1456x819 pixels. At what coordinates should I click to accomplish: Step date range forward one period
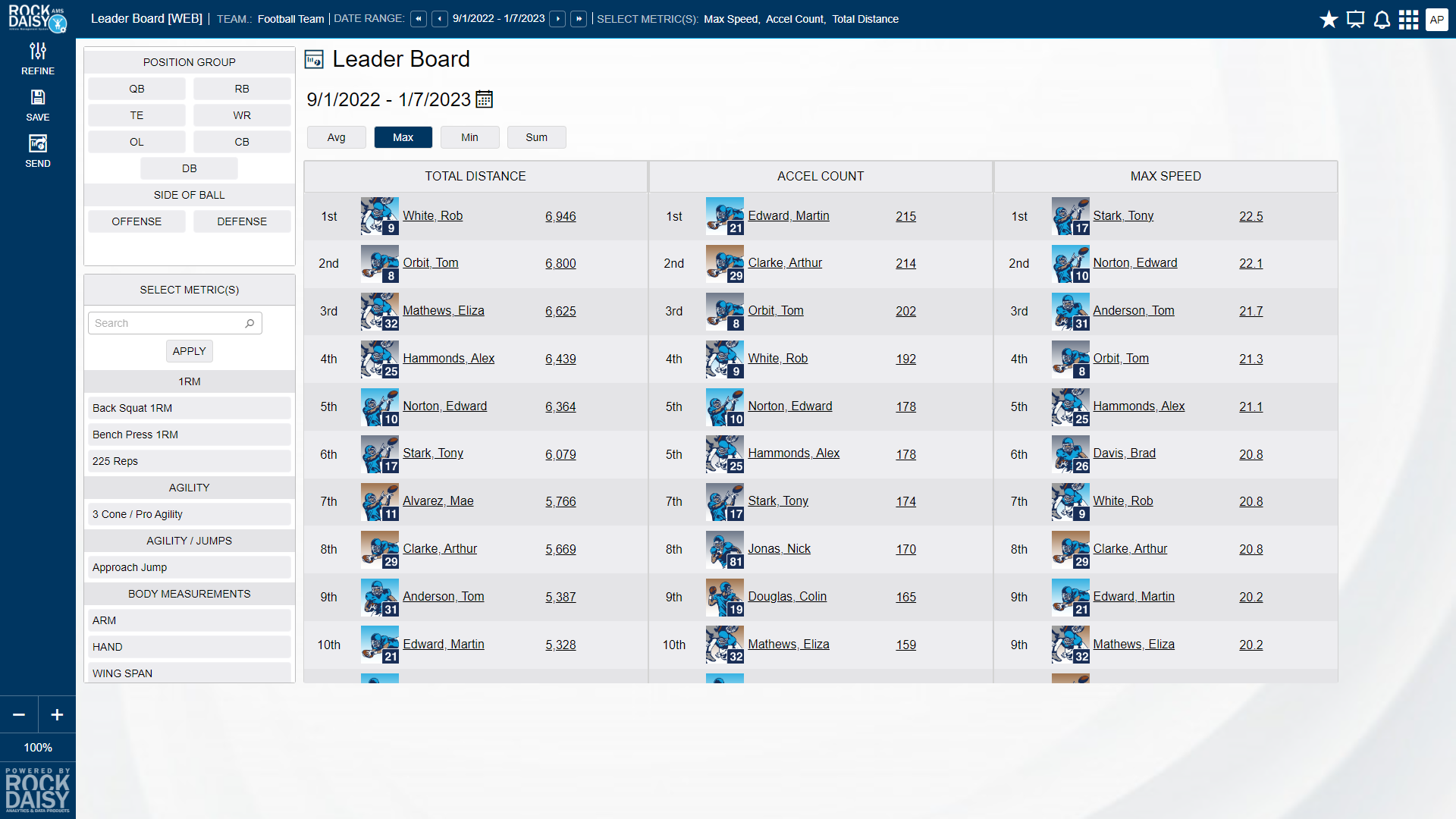click(x=557, y=19)
